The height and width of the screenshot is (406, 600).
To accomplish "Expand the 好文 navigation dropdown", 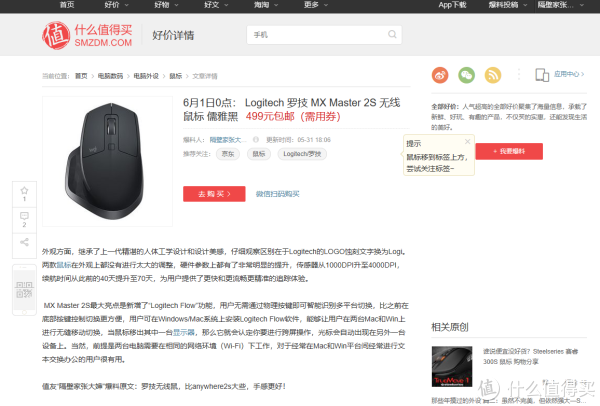I will click(x=216, y=5).
